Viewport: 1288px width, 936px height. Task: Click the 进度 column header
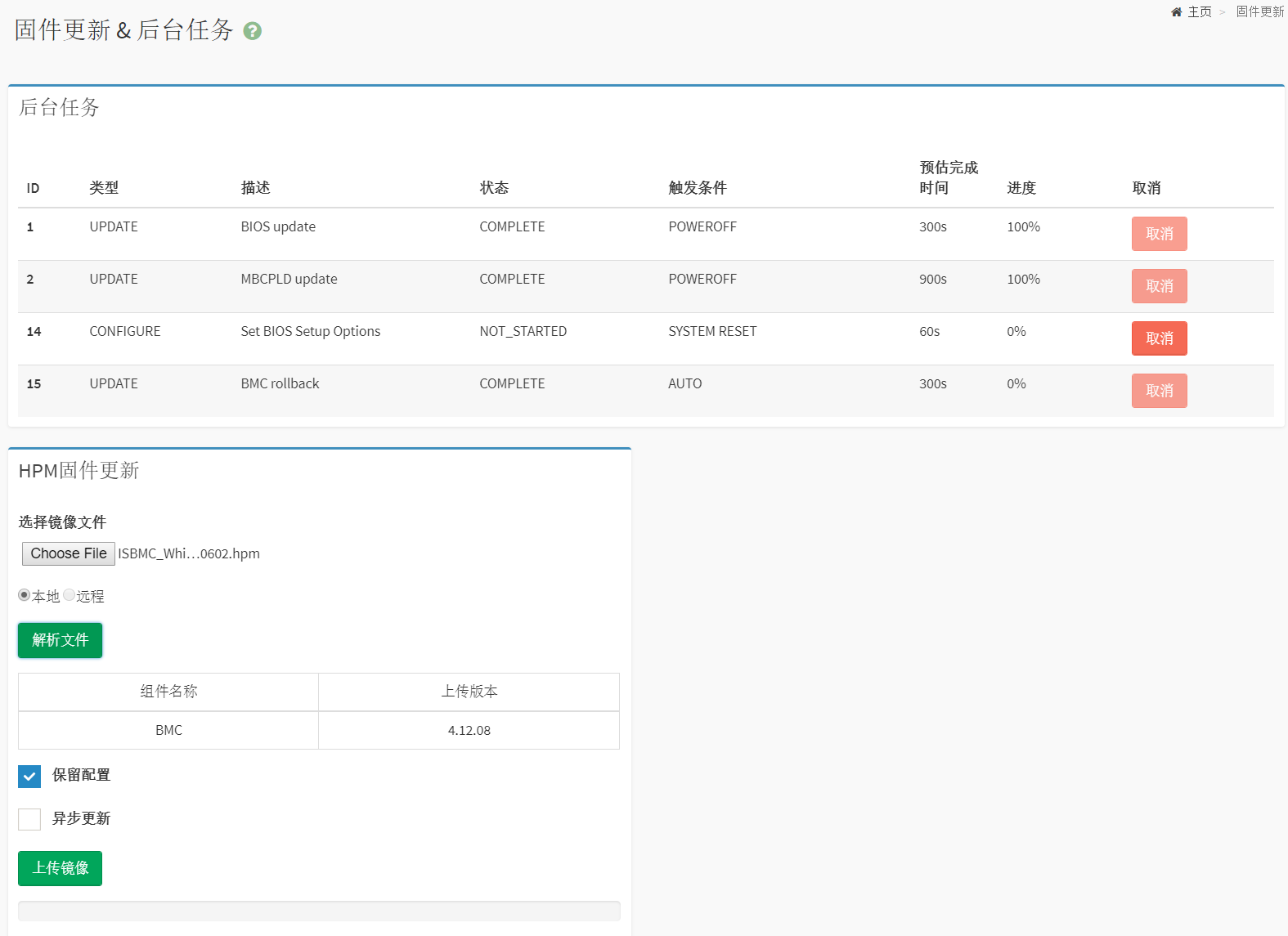(1021, 188)
